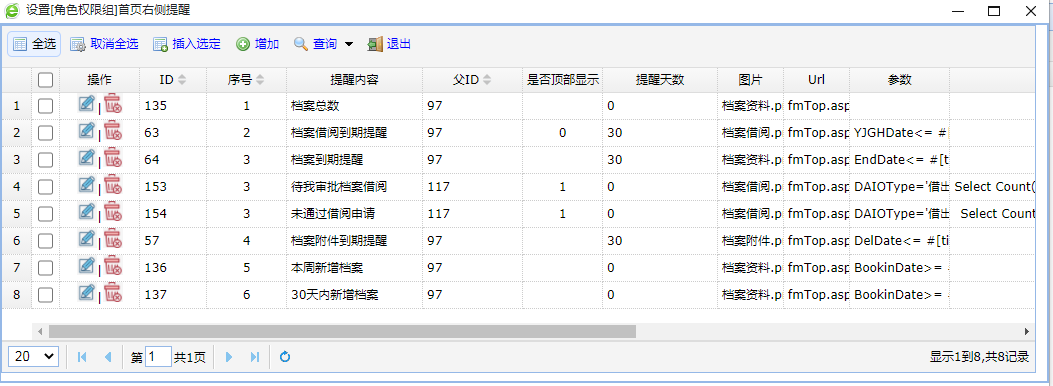Click 退出 to exit the dialog
The image size is (1053, 386).
pos(390,44)
